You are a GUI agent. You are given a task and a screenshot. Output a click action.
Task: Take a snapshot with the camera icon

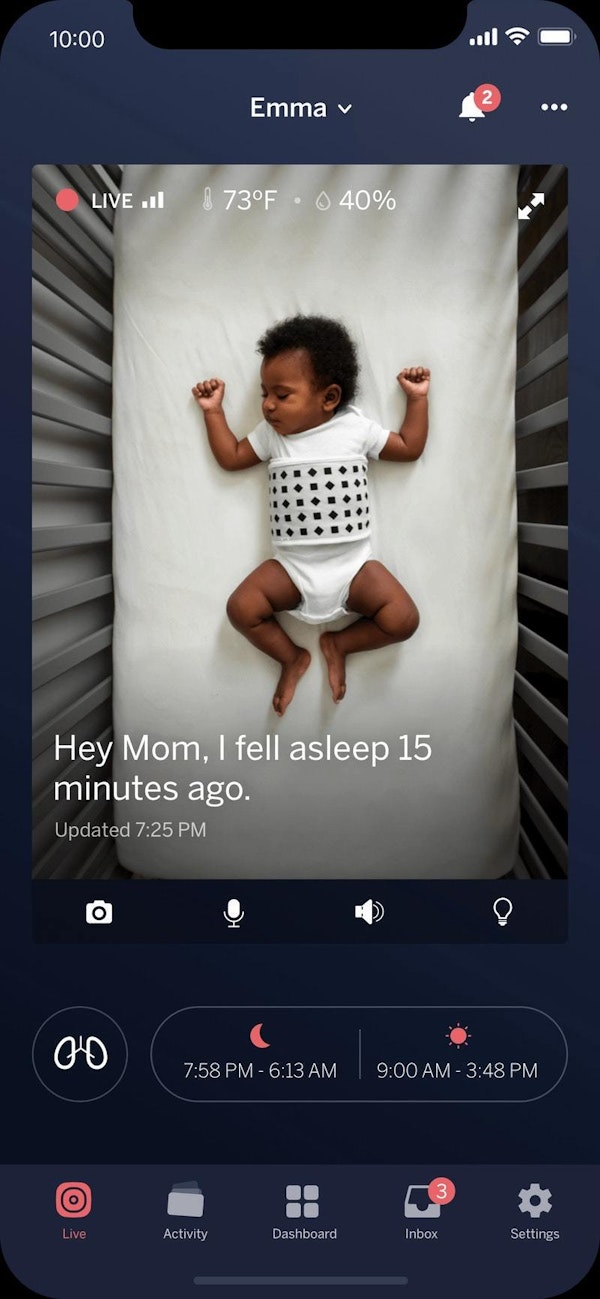coord(99,911)
